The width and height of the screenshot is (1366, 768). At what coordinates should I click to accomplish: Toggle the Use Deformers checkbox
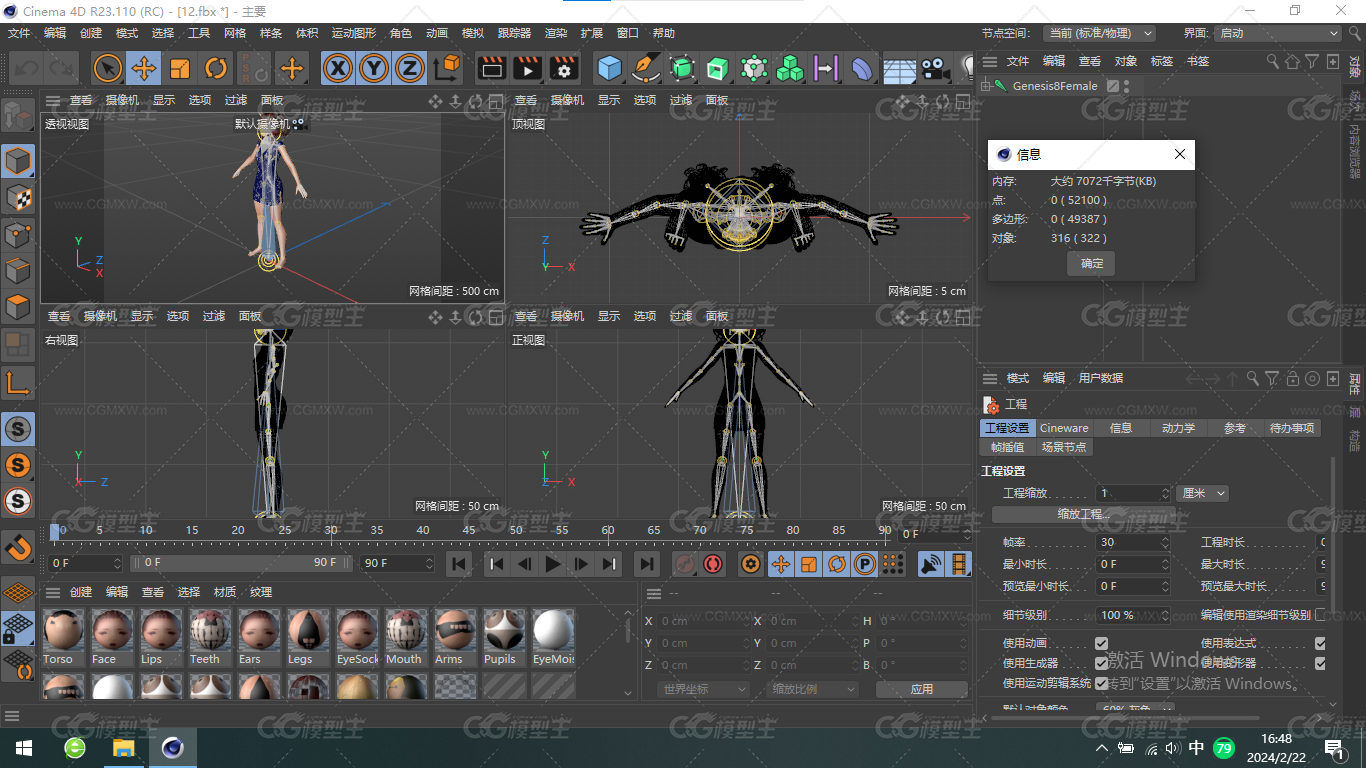coord(1320,663)
